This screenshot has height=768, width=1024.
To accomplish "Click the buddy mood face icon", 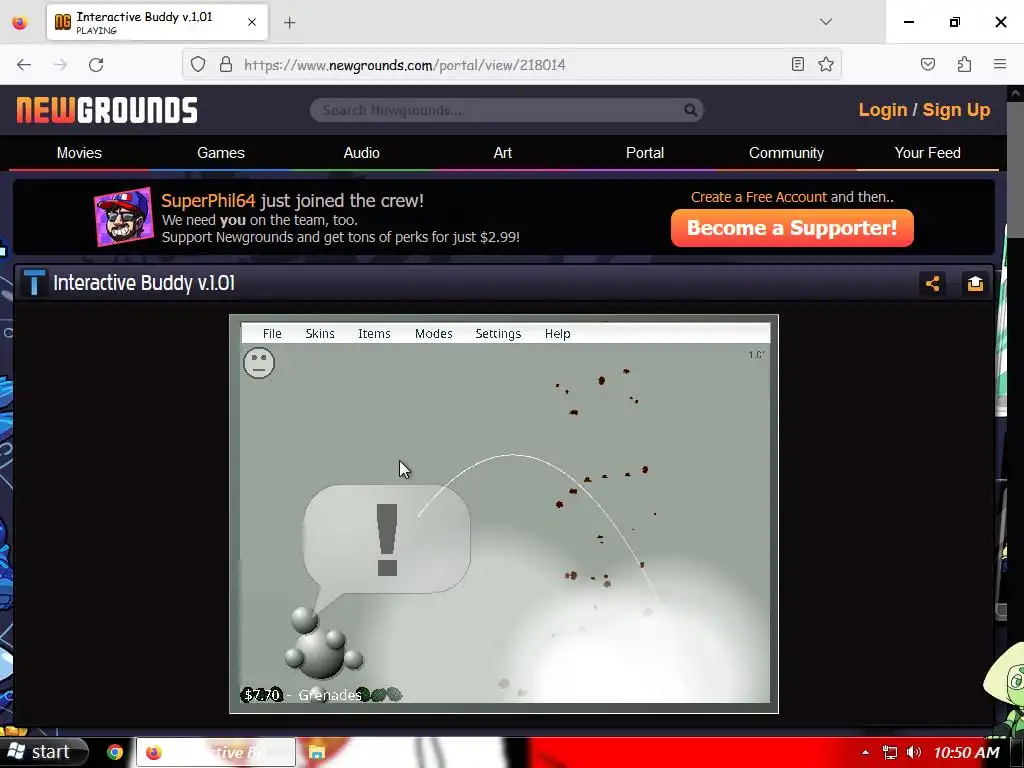I will point(259,362).
